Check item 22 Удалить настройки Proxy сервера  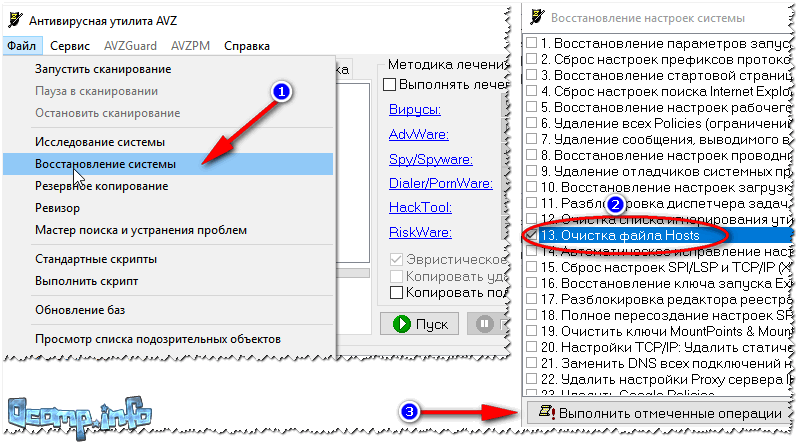[x=532, y=379]
